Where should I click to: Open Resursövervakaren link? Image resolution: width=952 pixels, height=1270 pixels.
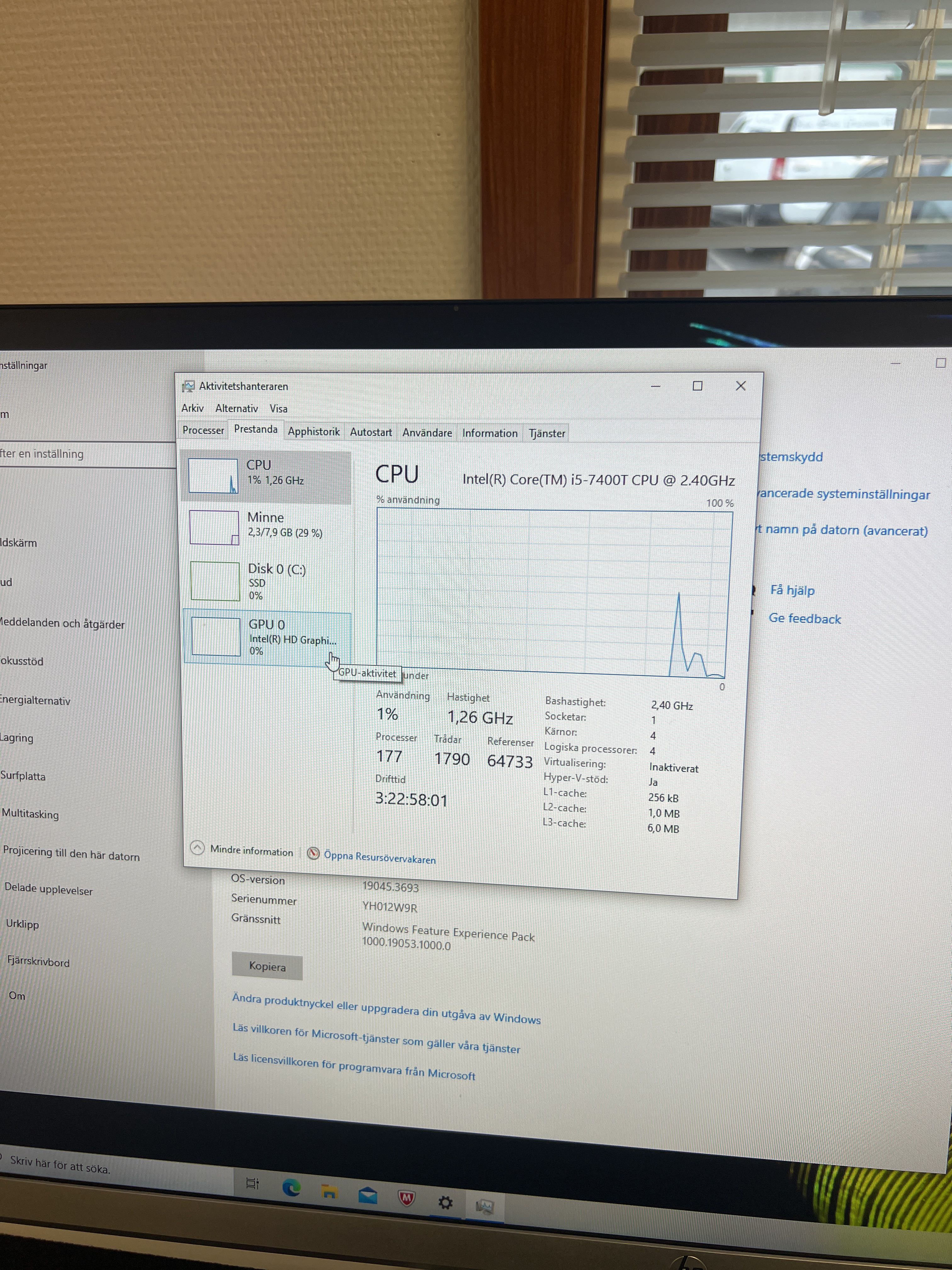pyautogui.click(x=380, y=857)
